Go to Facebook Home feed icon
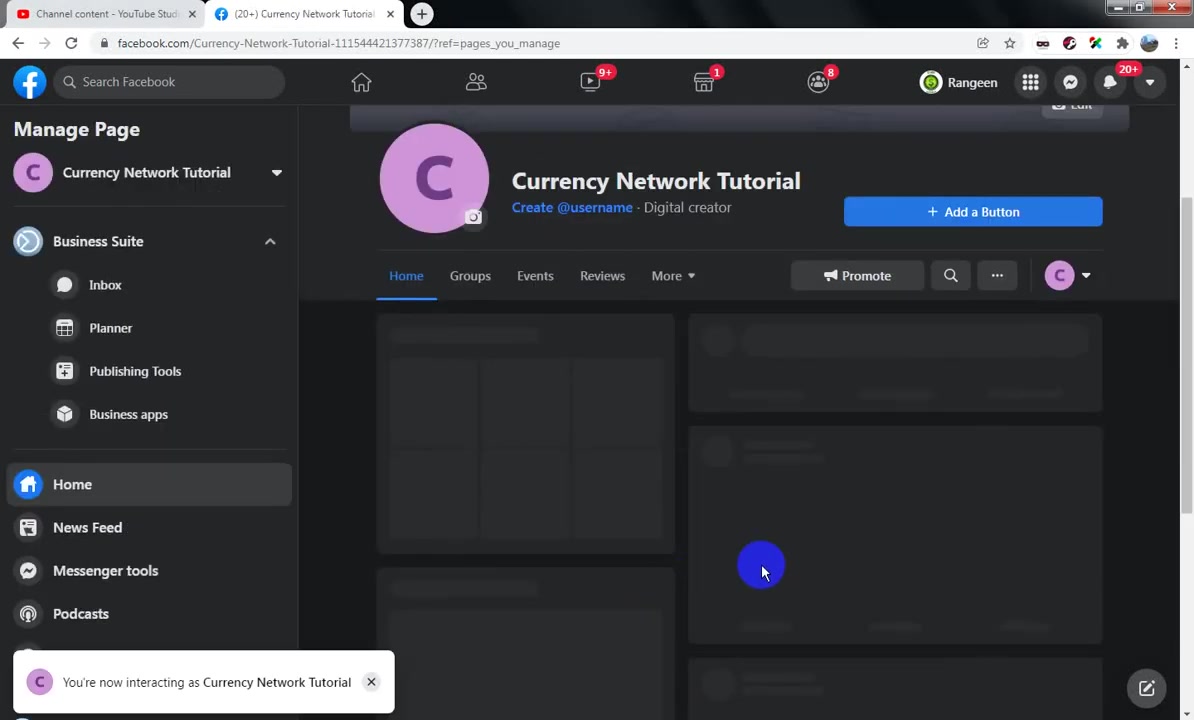This screenshot has width=1194, height=720. pyautogui.click(x=361, y=82)
